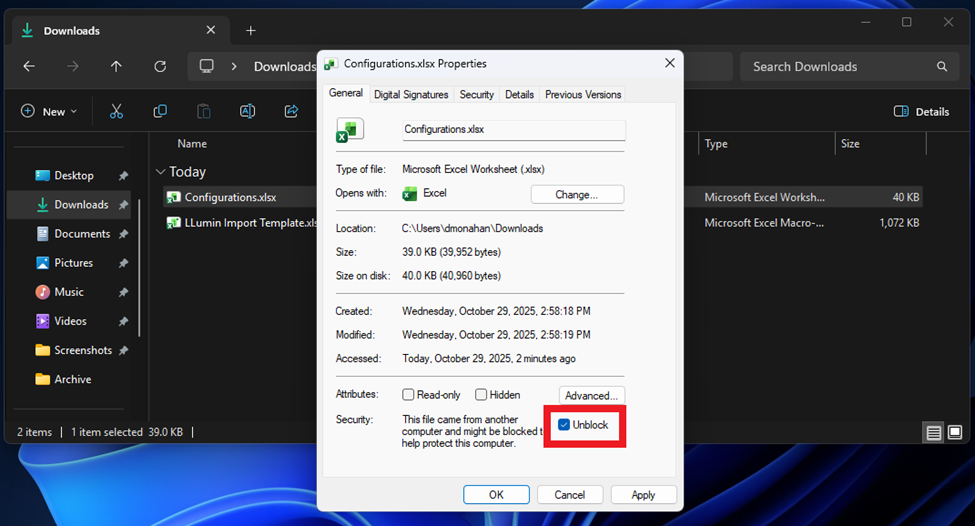Enable the Read-only attribute checkbox

pos(408,395)
